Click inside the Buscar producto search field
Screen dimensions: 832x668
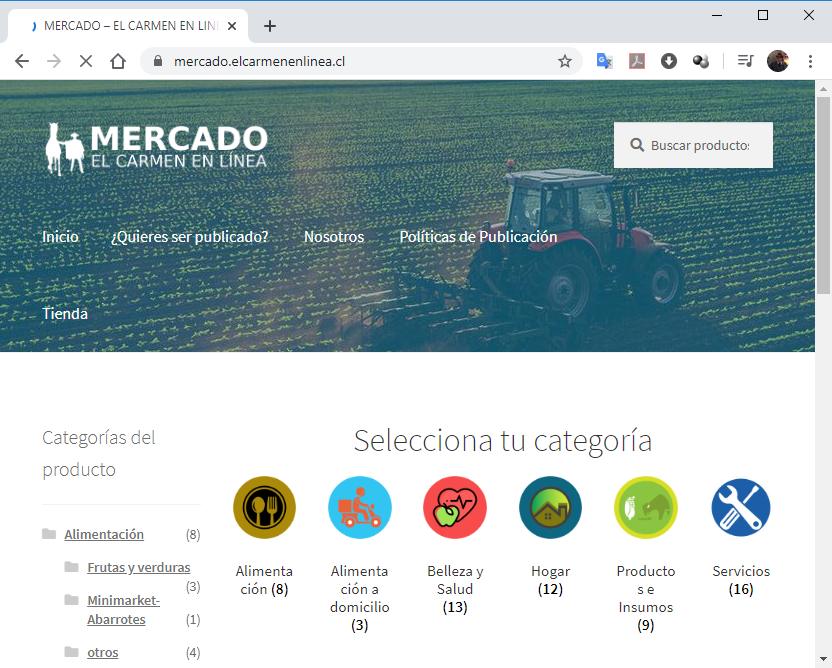(700, 144)
